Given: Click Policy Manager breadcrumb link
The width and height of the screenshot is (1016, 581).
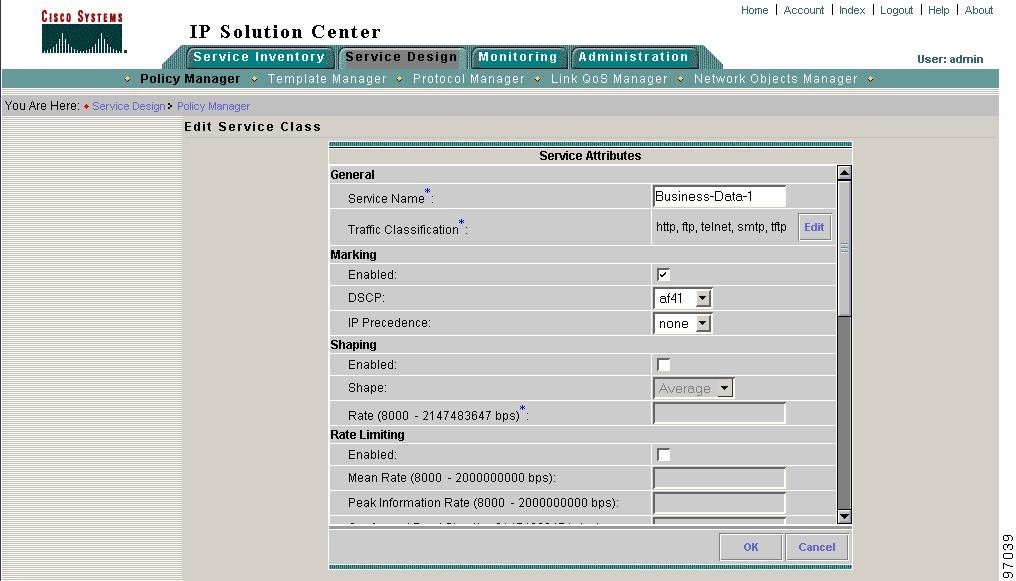Looking at the screenshot, I should (x=213, y=106).
